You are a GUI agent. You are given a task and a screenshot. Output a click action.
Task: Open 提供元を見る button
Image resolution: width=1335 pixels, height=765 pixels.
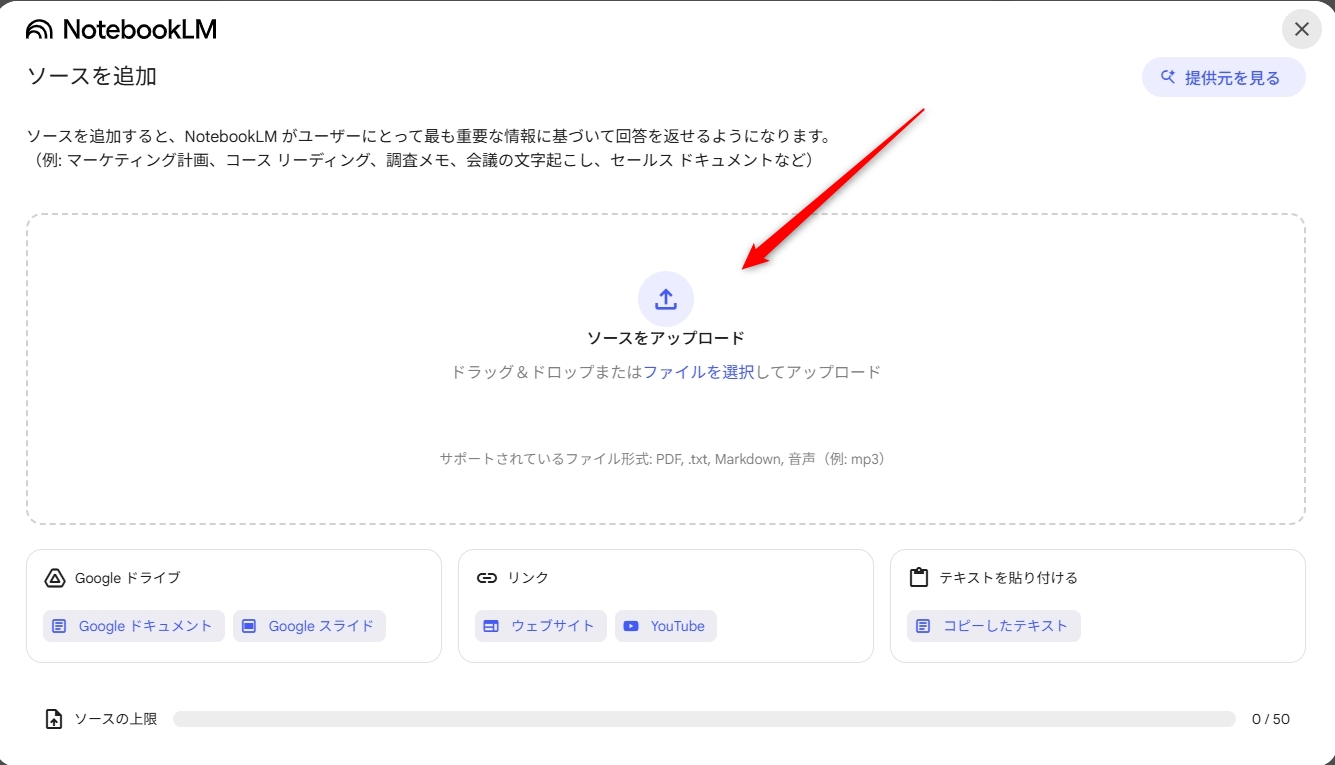click(1223, 77)
